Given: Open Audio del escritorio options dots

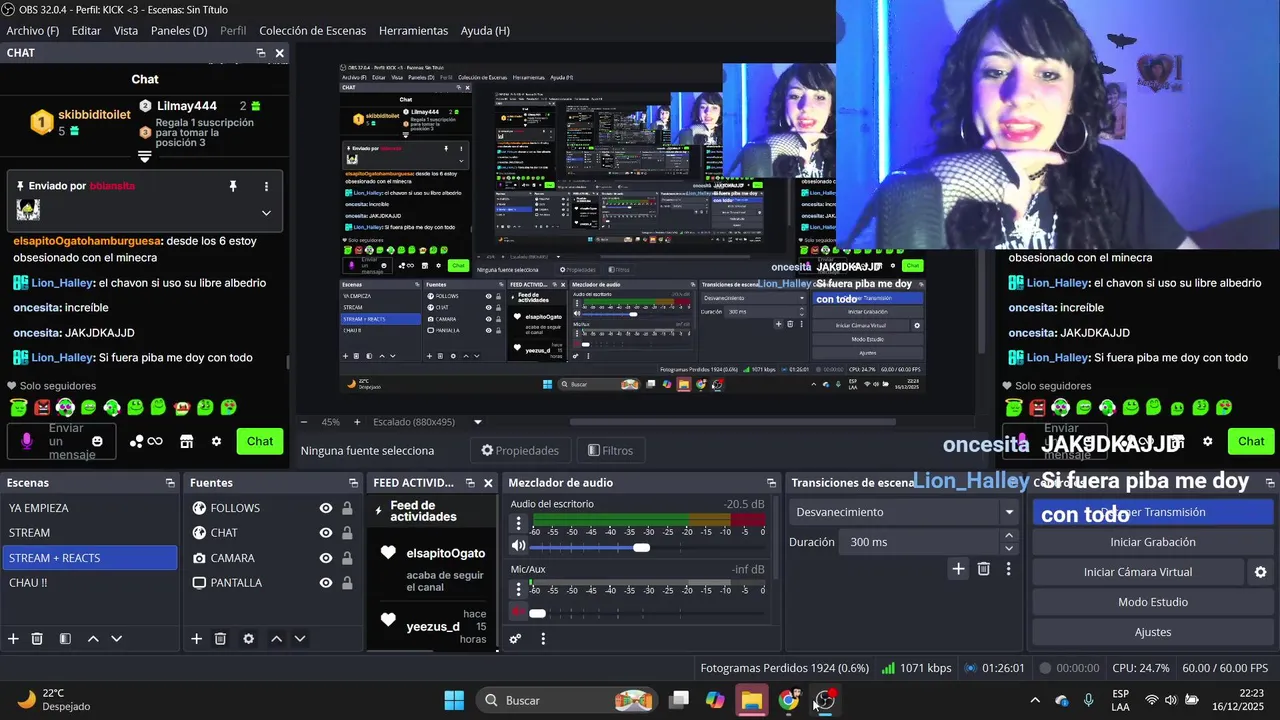Looking at the screenshot, I should point(518,523).
